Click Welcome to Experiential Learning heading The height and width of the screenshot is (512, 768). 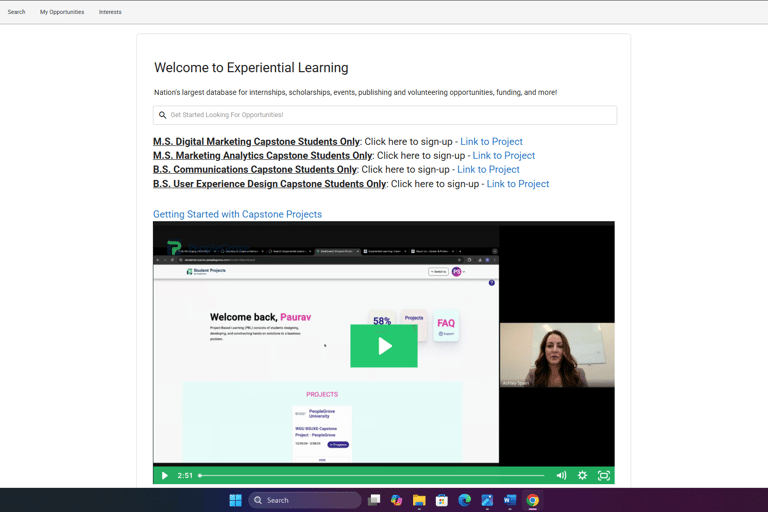tap(251, 68)
